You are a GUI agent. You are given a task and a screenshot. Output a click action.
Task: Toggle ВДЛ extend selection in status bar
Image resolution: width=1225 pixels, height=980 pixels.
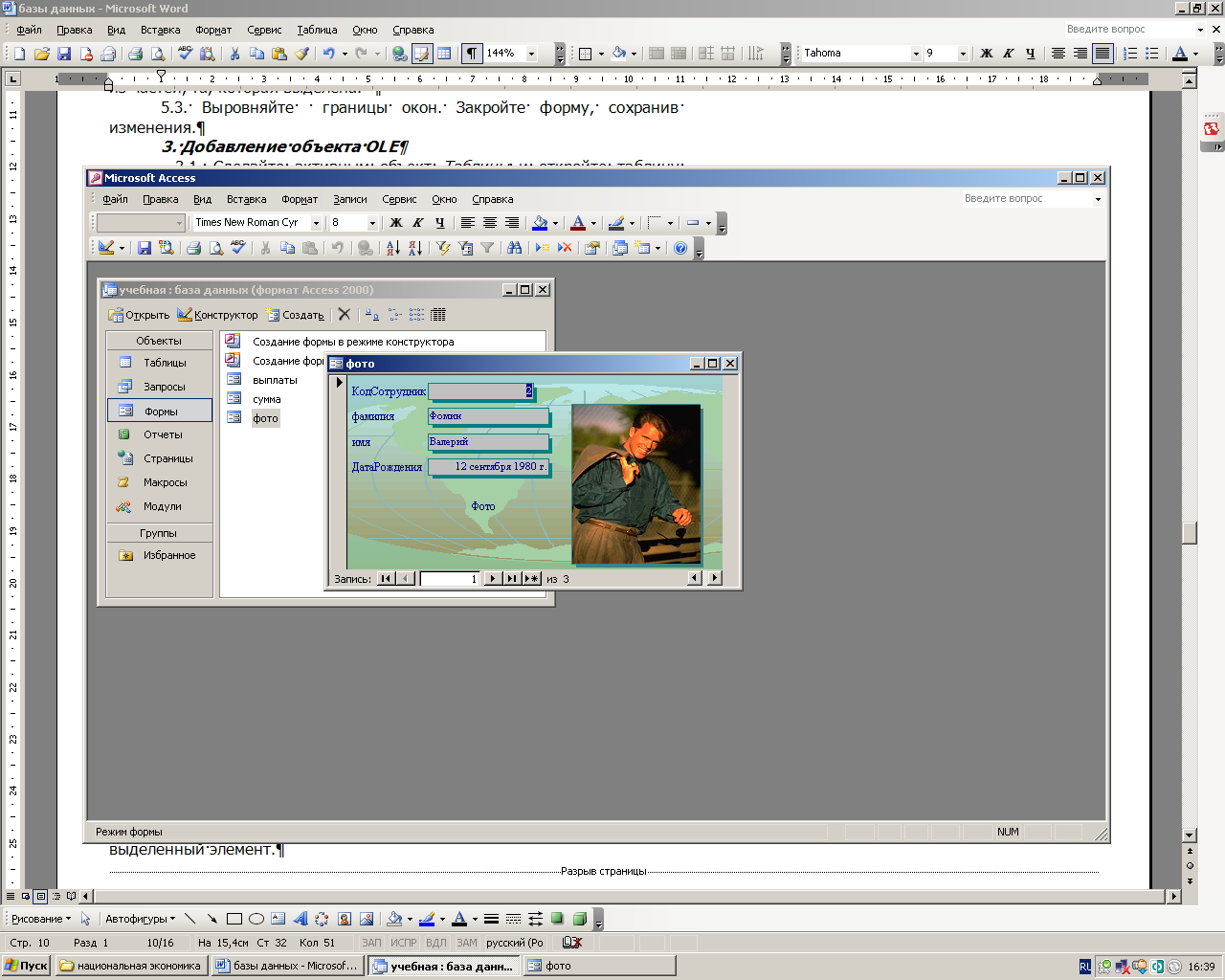pyautogui.click(x=436, y=943)
